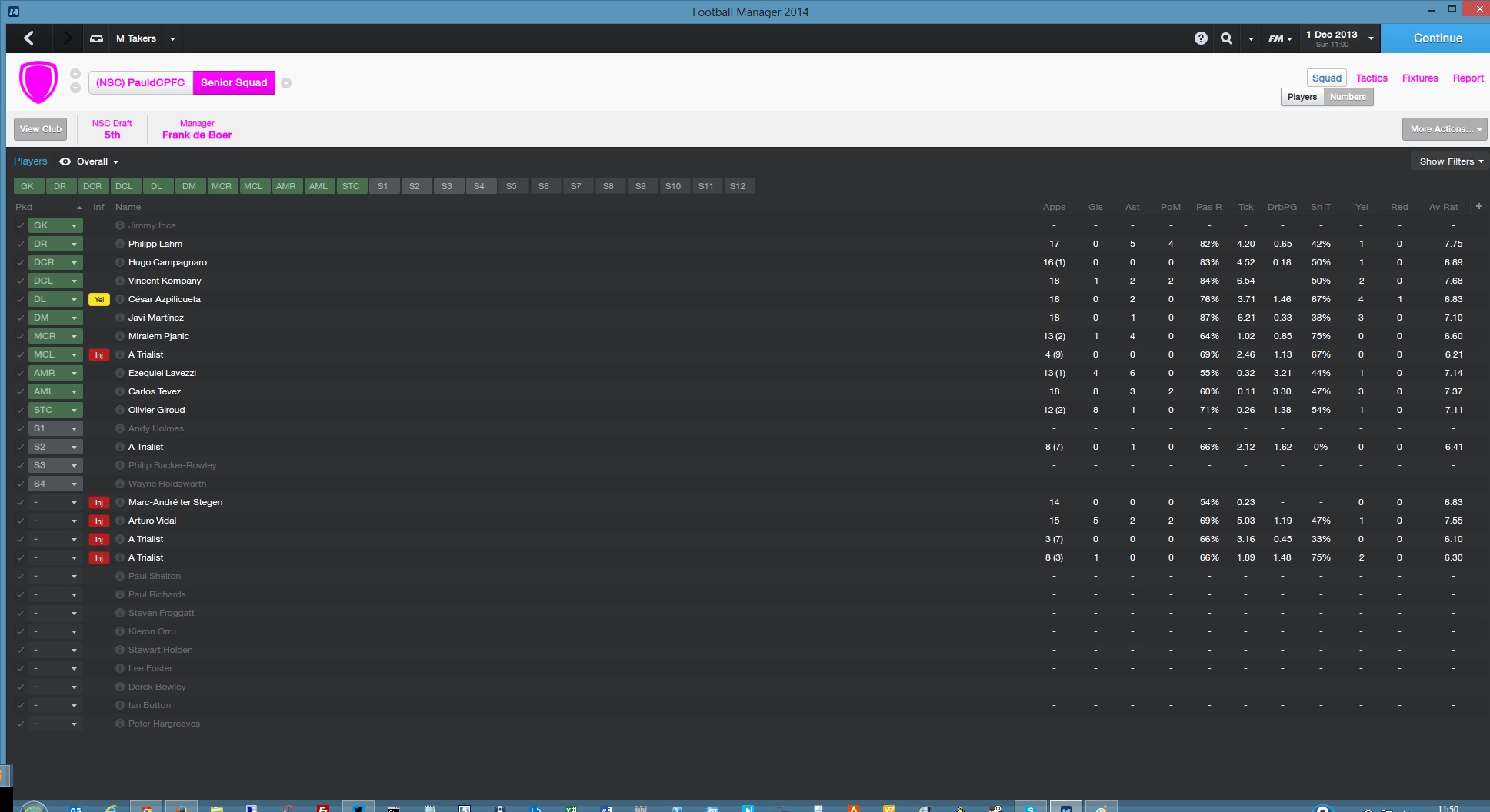Viewport: 1490px width, 812px height.
Task: Open info icon for César Azpilicueta
Action: (x=120, y=299)
